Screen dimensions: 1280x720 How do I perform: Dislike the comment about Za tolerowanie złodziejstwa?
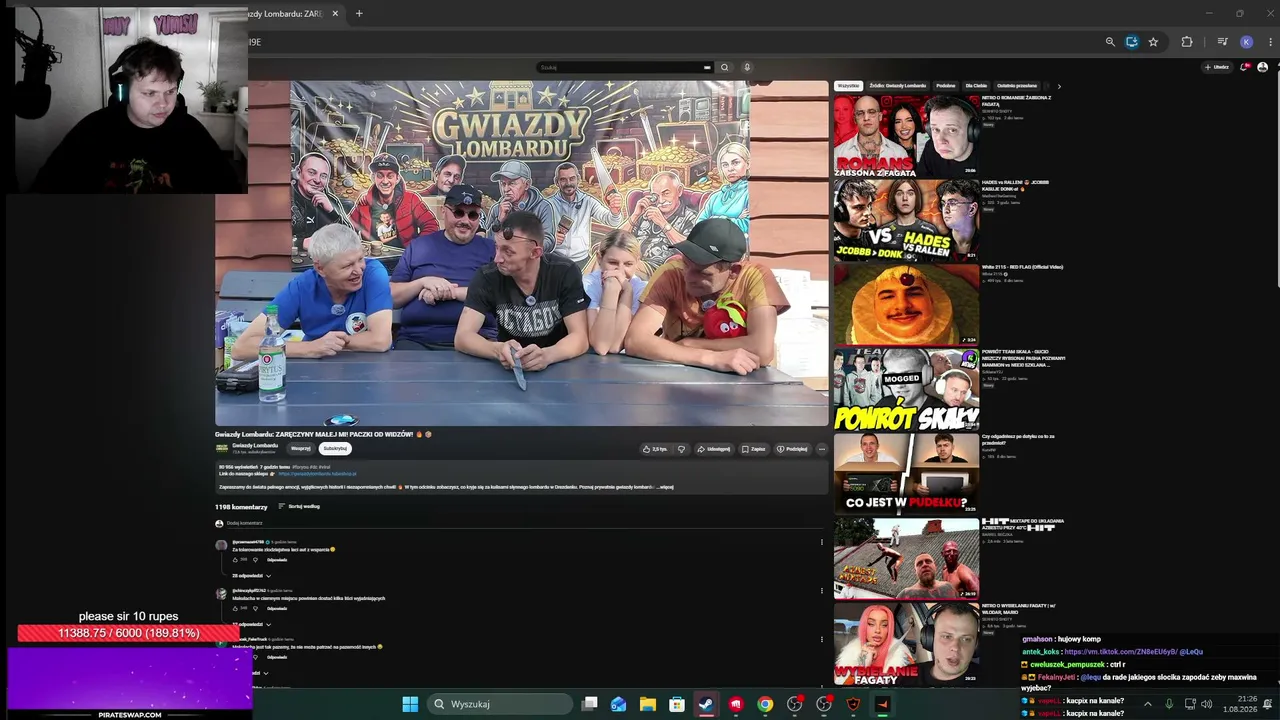tap(254, 560)
